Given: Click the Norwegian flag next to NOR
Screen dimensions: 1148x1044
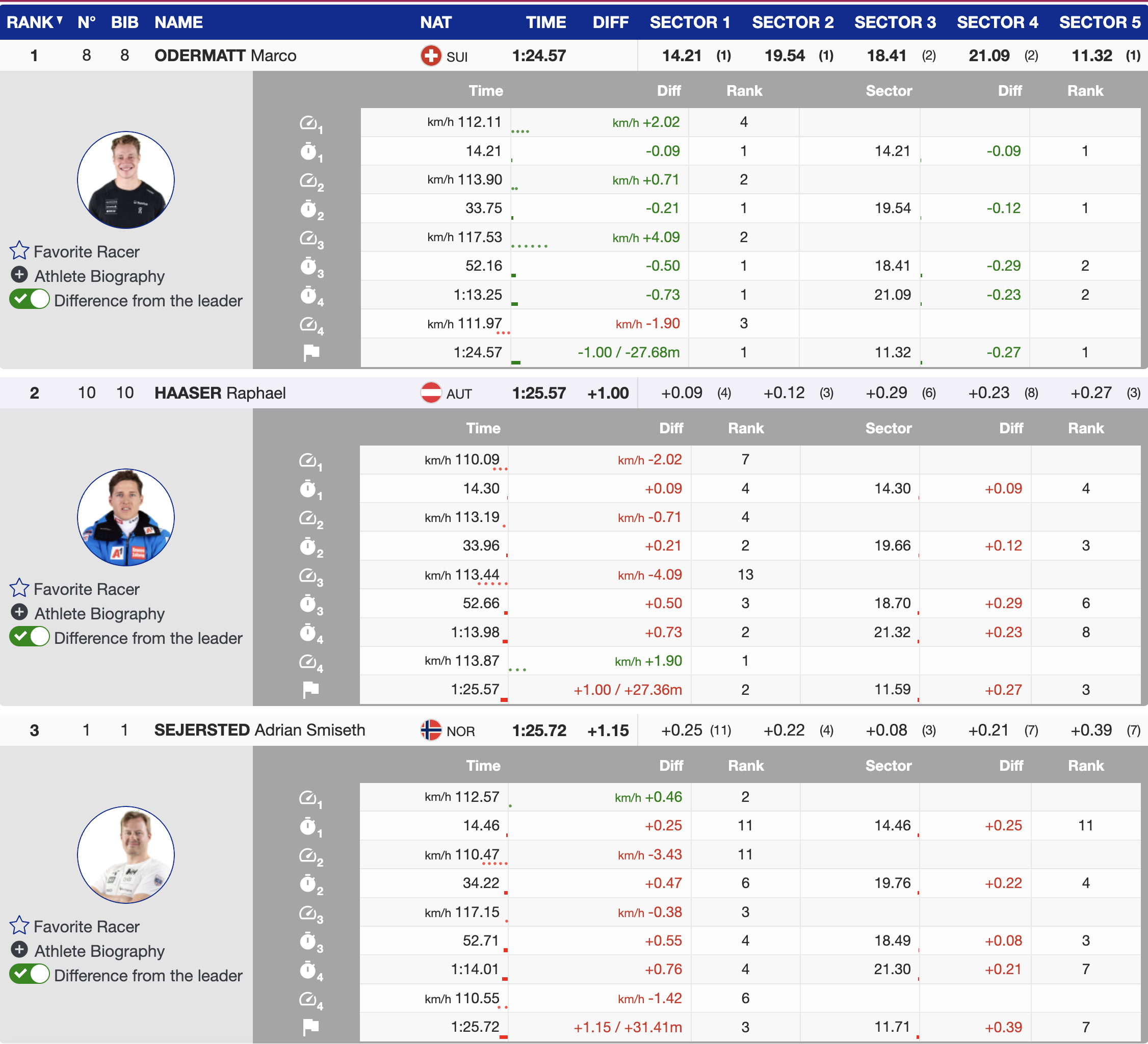Looking at the screenshot, I should (x=431, y=730).
